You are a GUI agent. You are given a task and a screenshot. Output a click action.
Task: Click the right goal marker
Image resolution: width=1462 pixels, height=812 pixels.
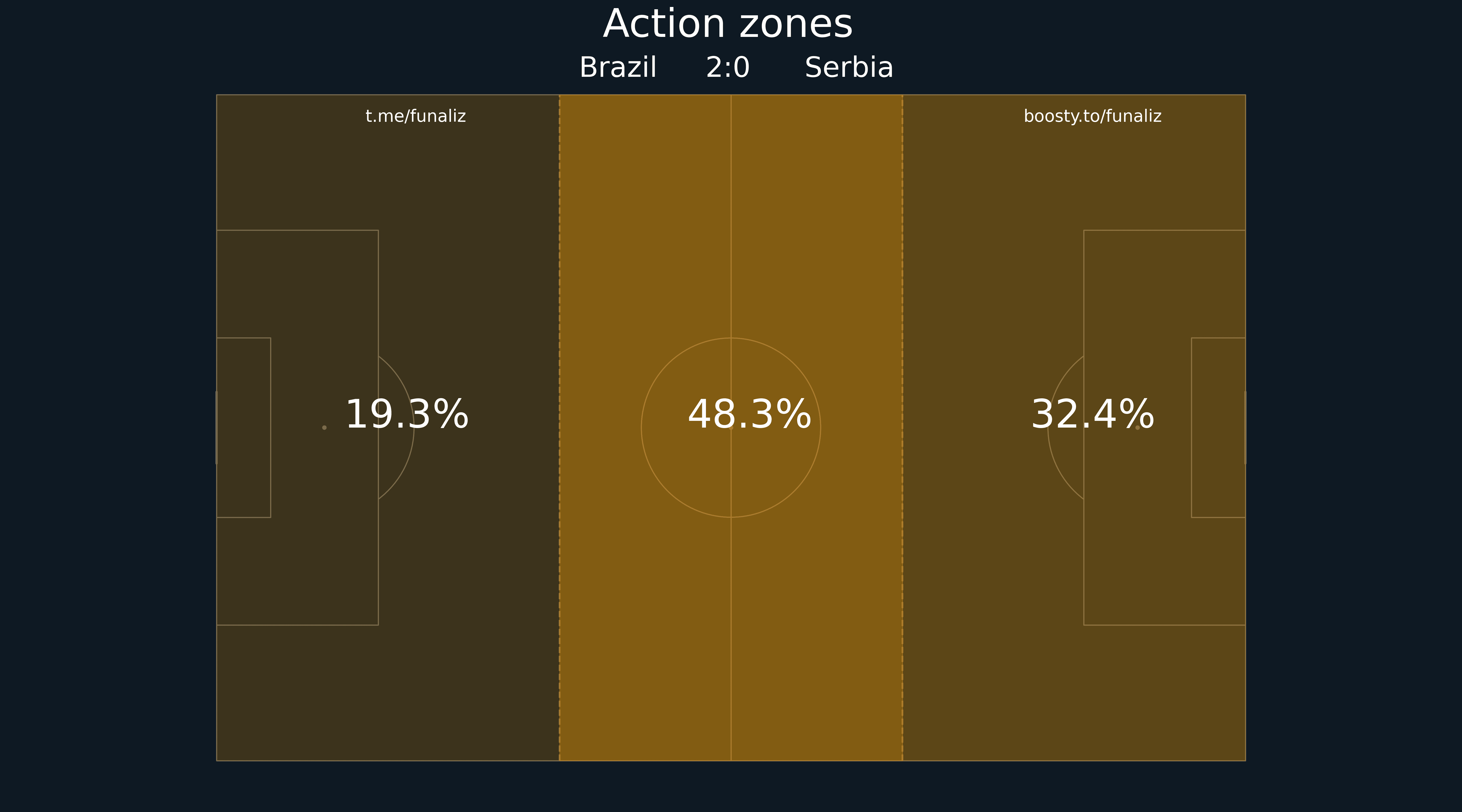(1245, 427)
